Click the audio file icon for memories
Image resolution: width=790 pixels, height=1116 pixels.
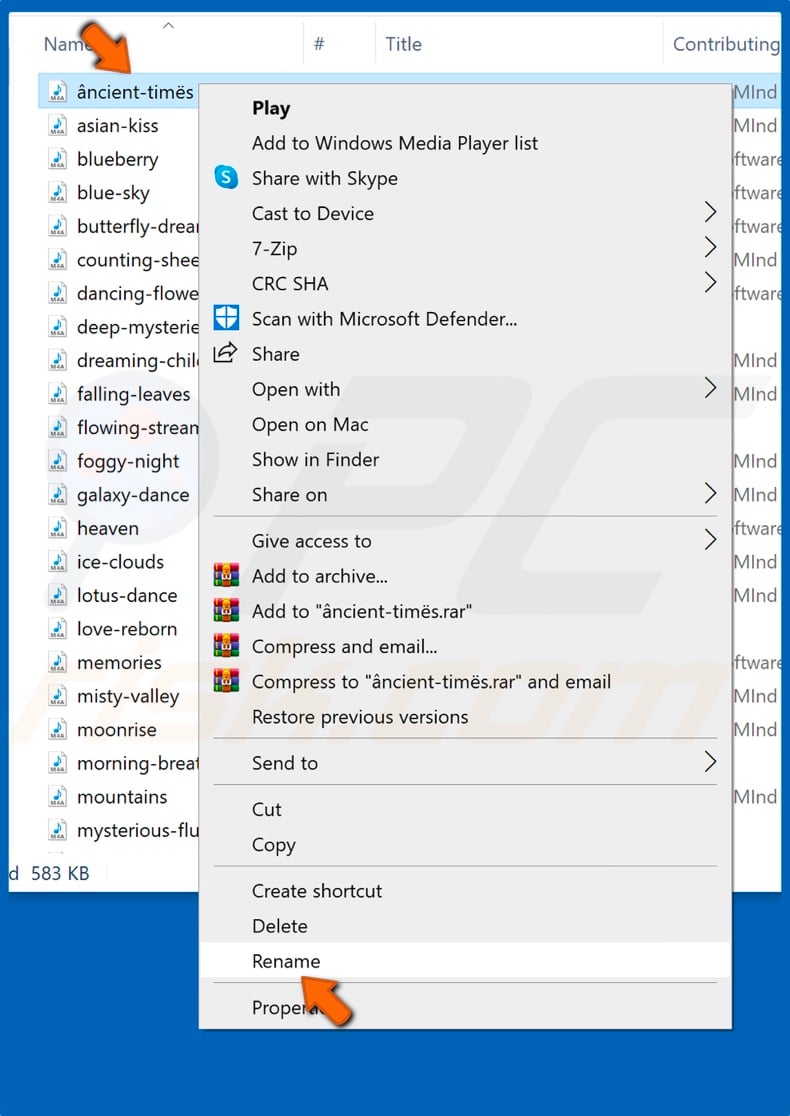tap(58, 662)
